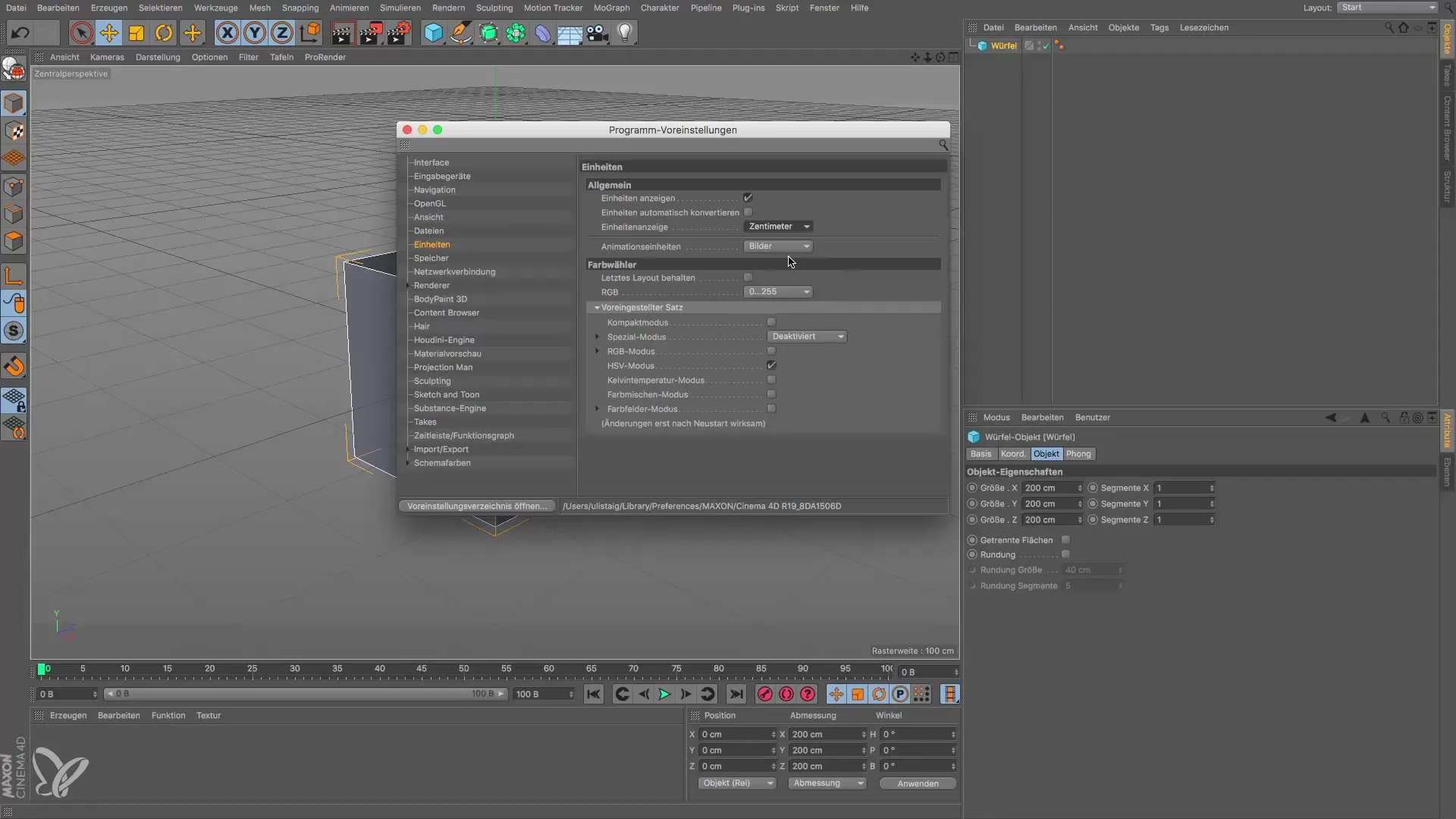The height and width of the screenshot is (819, 1456).
Task: Enable Farbfelder-Modus checkbox
Action: 771,409
